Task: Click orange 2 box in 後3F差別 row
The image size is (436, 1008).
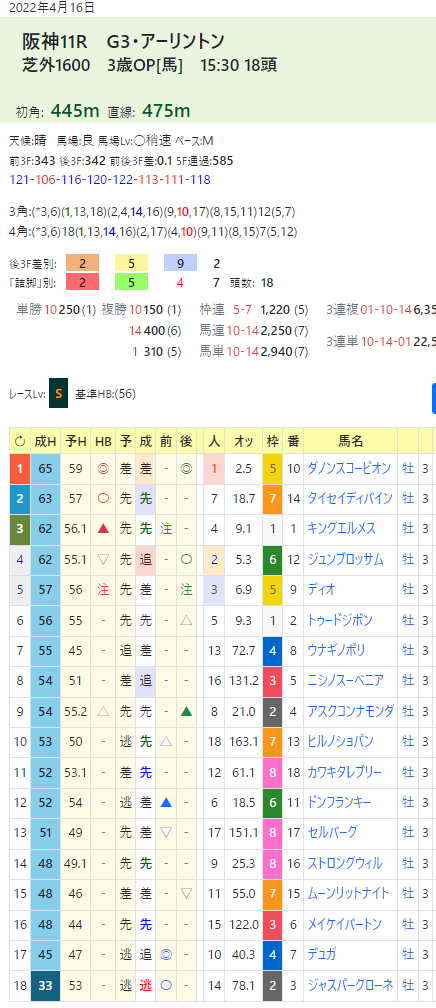Action: coord(81,263)
